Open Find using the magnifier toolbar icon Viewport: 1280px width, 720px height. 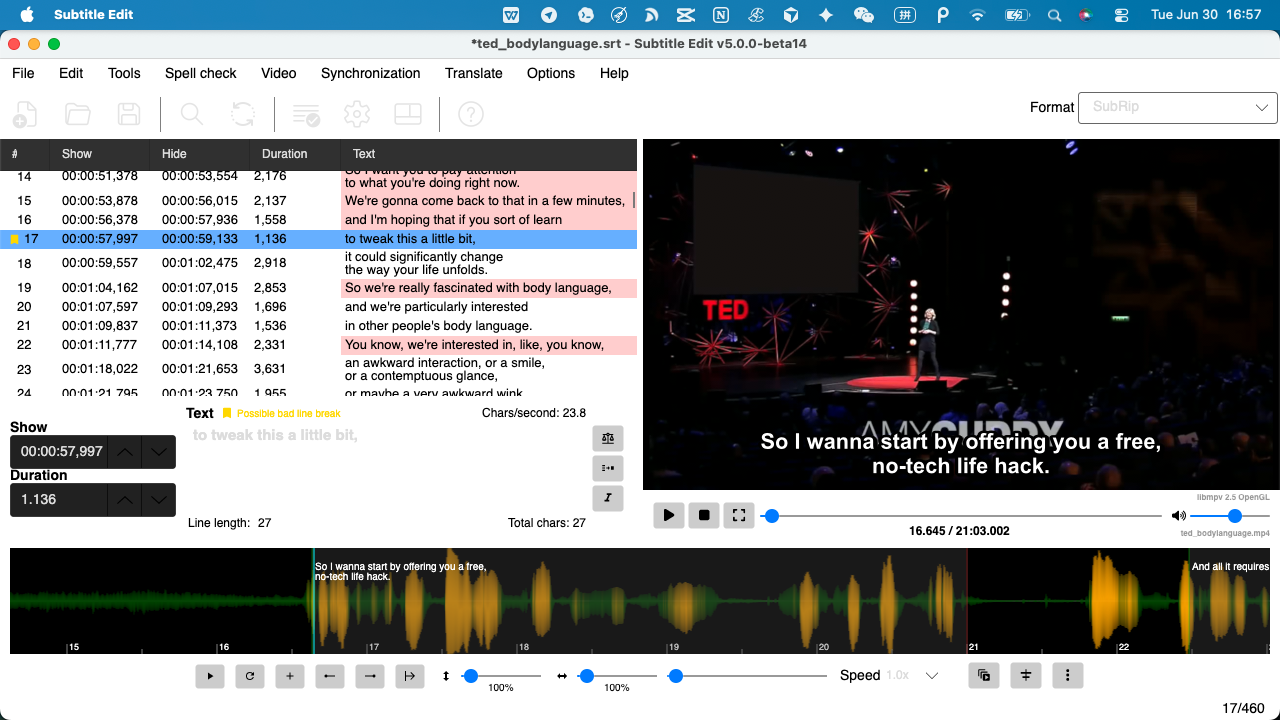tap(192, 114)
